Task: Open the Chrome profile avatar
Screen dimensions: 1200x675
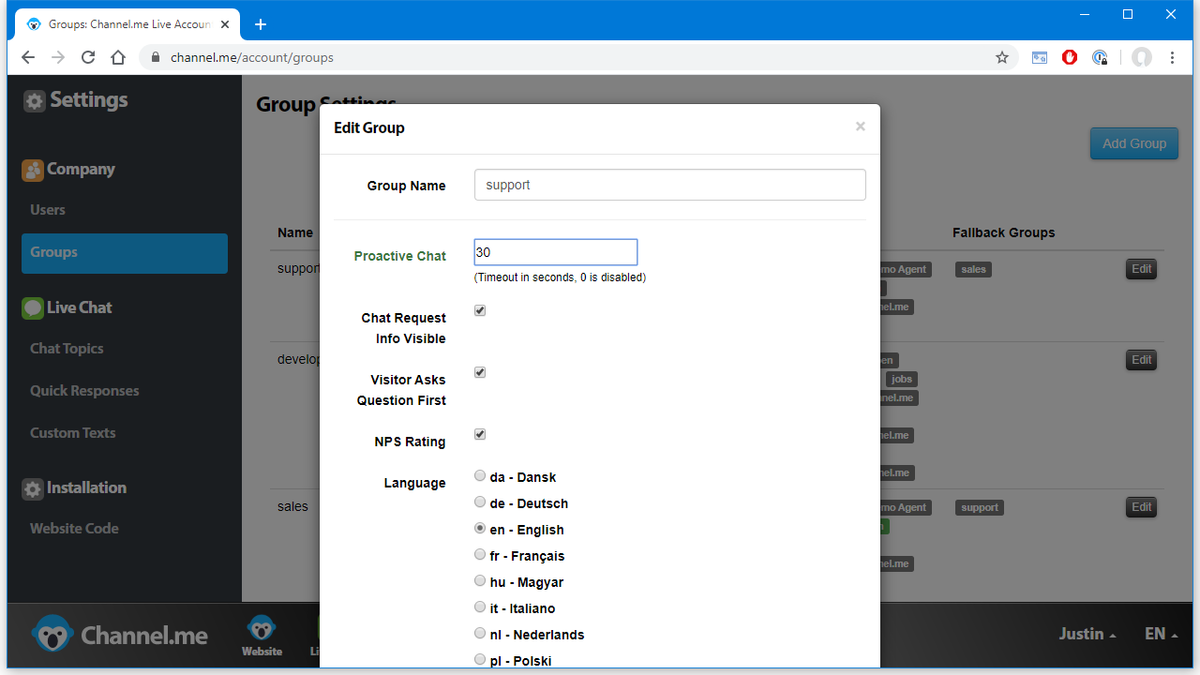Action: pyautogui.click(x=1142, y=58)
